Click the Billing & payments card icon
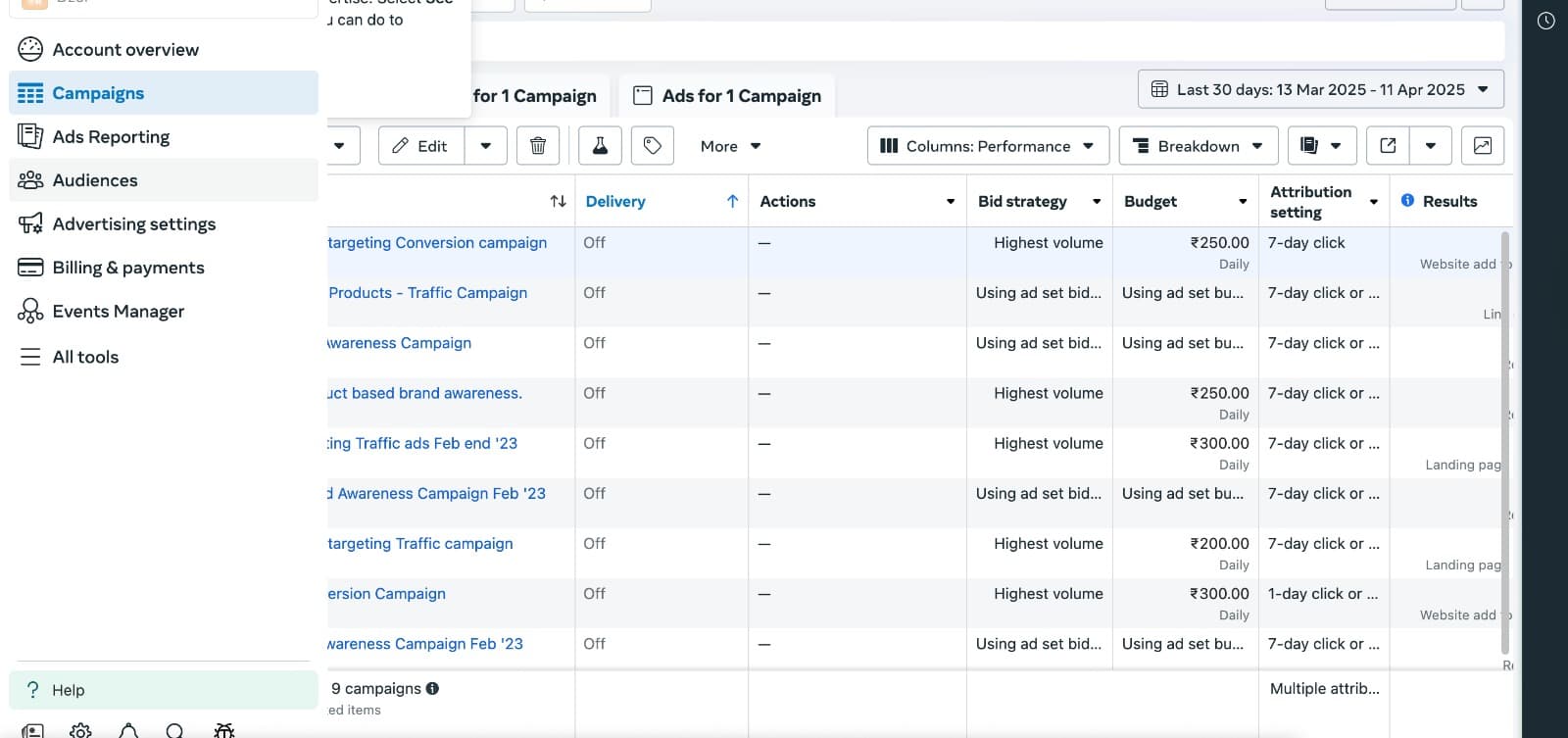Image resolution: width=1568 pixels, height=738 pixels. [x=30, y=268]
